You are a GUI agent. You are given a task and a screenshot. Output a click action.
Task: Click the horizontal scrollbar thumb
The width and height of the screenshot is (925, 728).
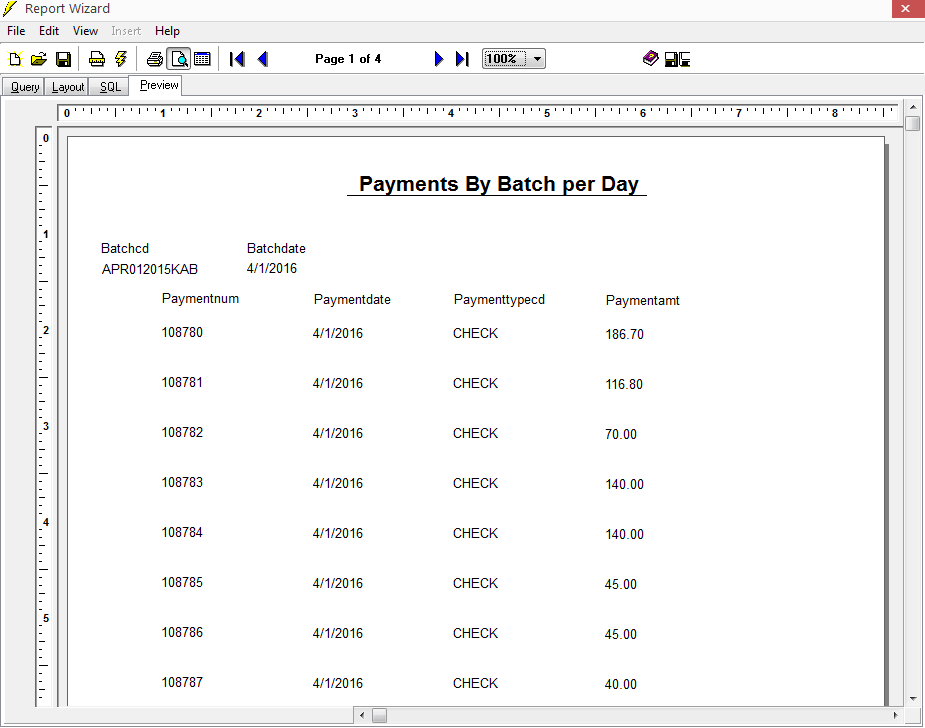pyautogui.click(x=379, y=716)
